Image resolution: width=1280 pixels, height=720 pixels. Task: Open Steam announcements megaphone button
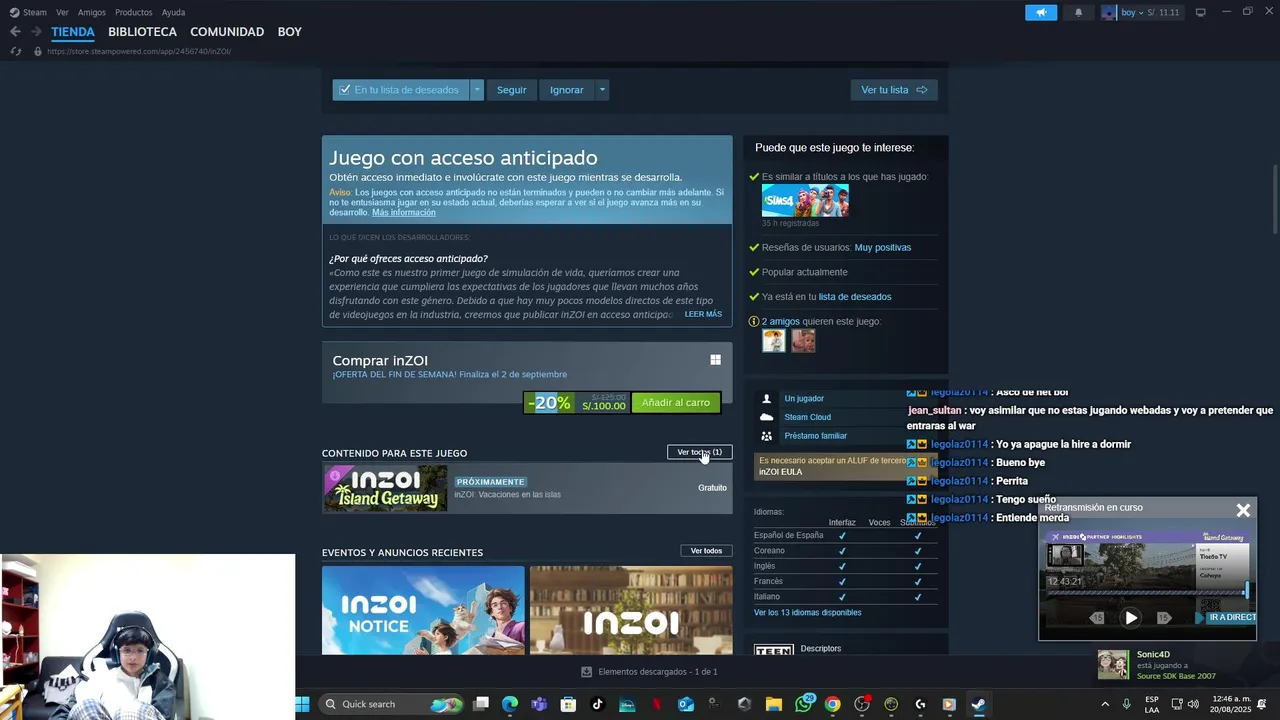1041,13
